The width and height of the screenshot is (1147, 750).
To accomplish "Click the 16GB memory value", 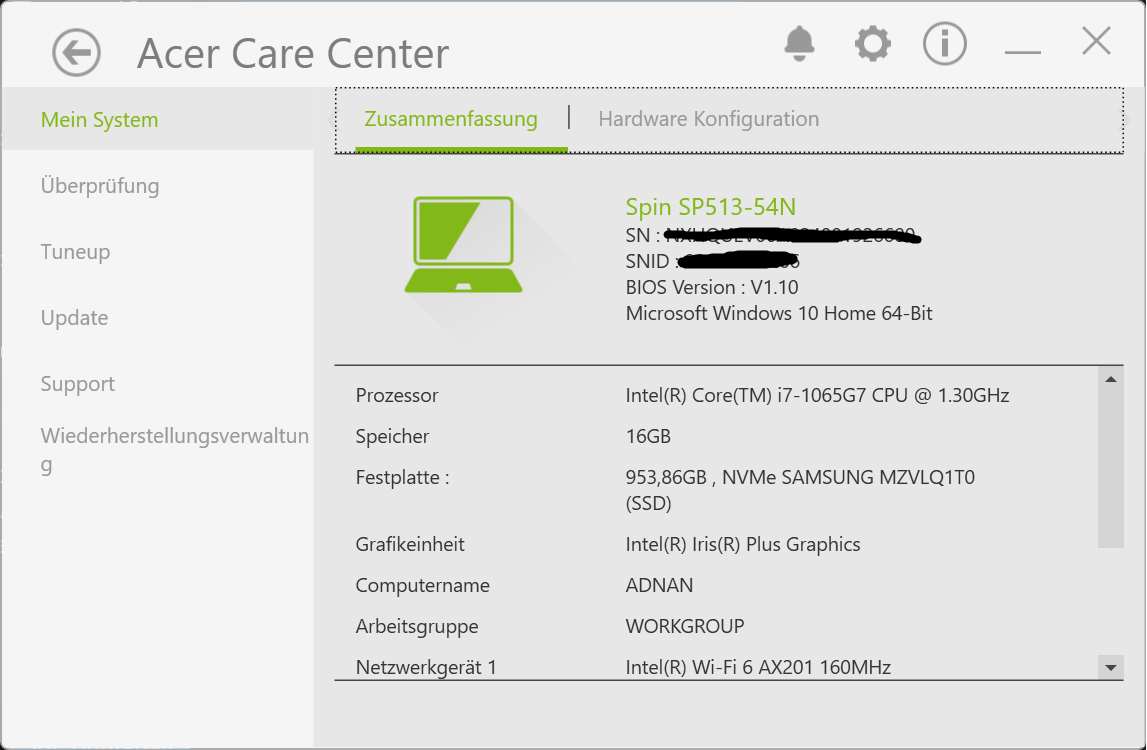I will tap(648, 436).
